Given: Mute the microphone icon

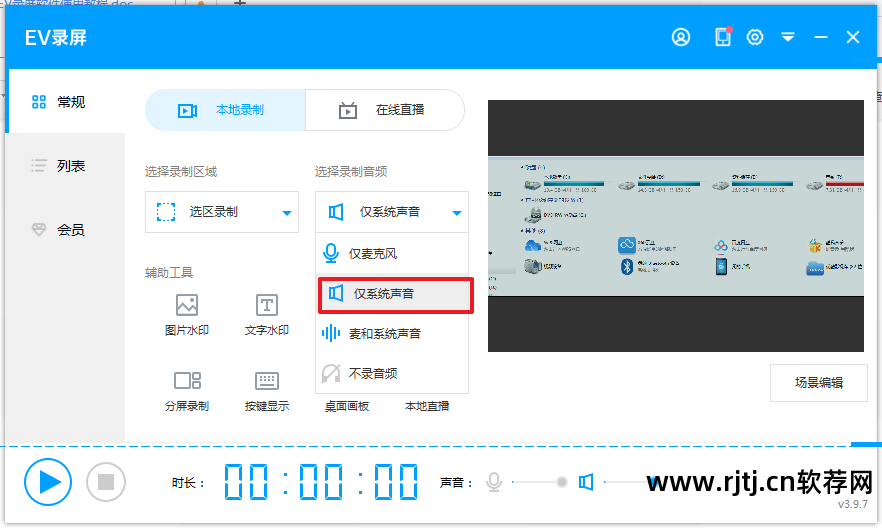Looking at the screenshot, I should (494, 482).
